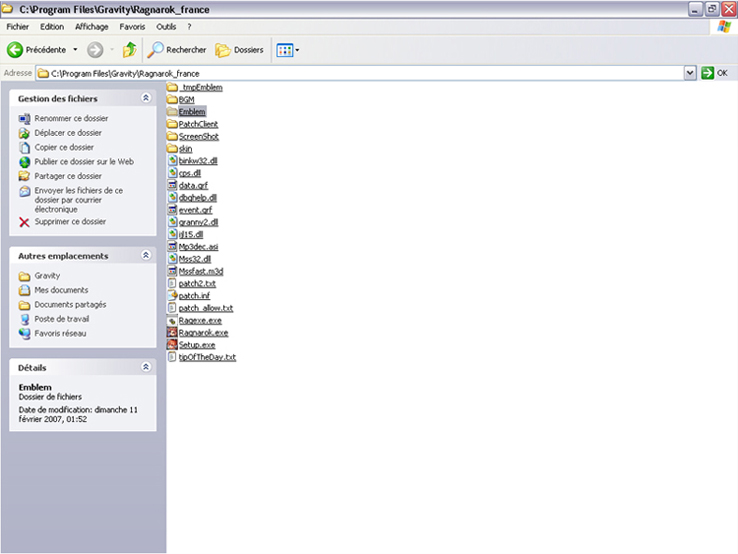738x554 pixels.
Task: Select the BGM folder icon
Action: click(172, 99)
